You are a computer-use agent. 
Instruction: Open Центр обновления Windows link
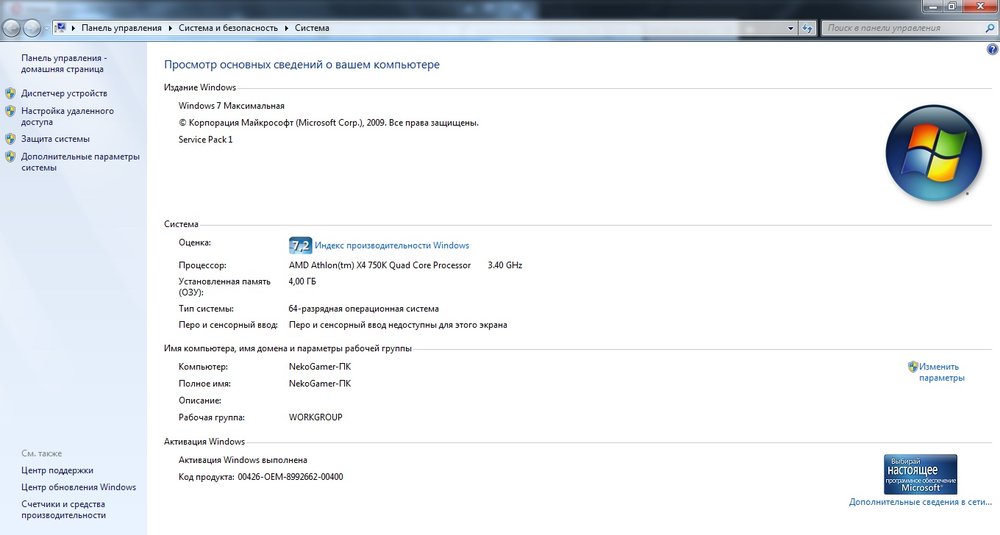point(78,487)
